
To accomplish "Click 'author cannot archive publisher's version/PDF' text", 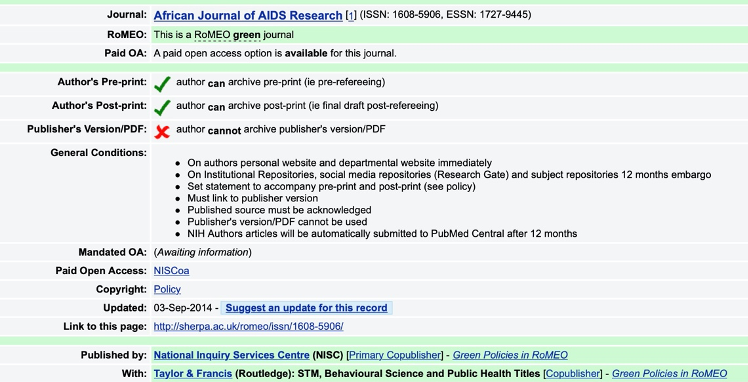I will [x=281, y=129].
